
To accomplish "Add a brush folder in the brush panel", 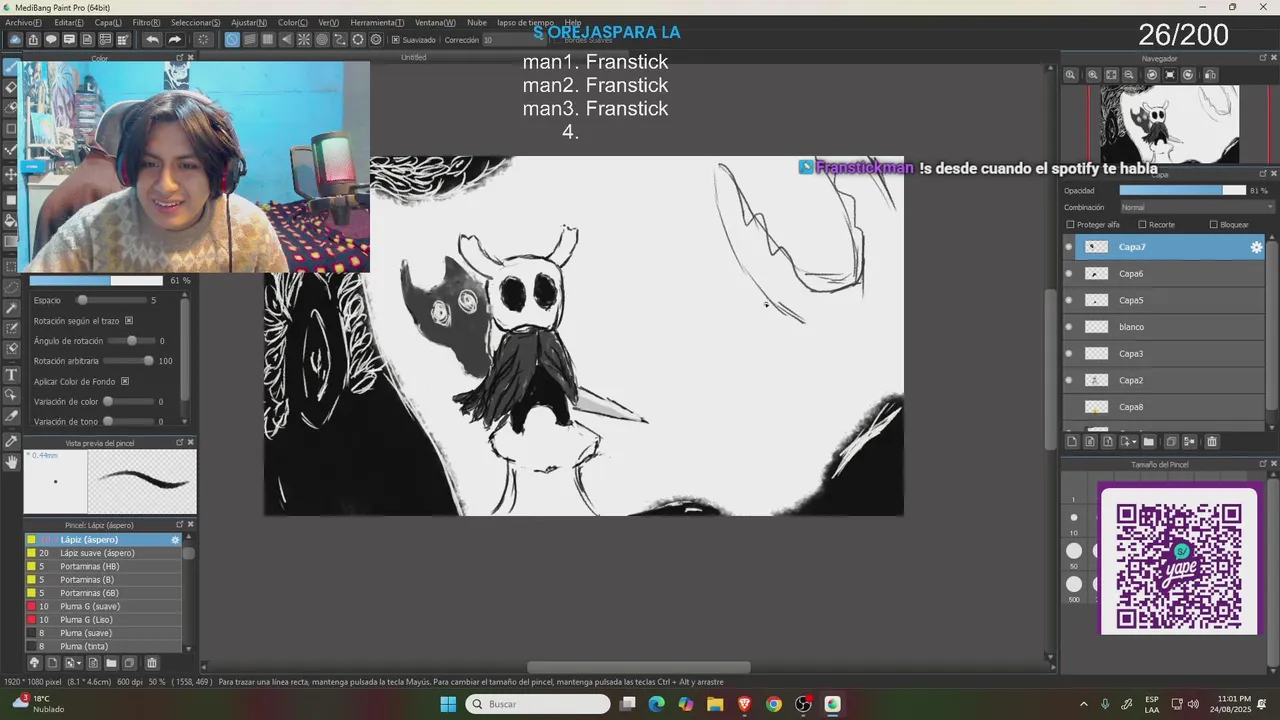I will [111, 663].
